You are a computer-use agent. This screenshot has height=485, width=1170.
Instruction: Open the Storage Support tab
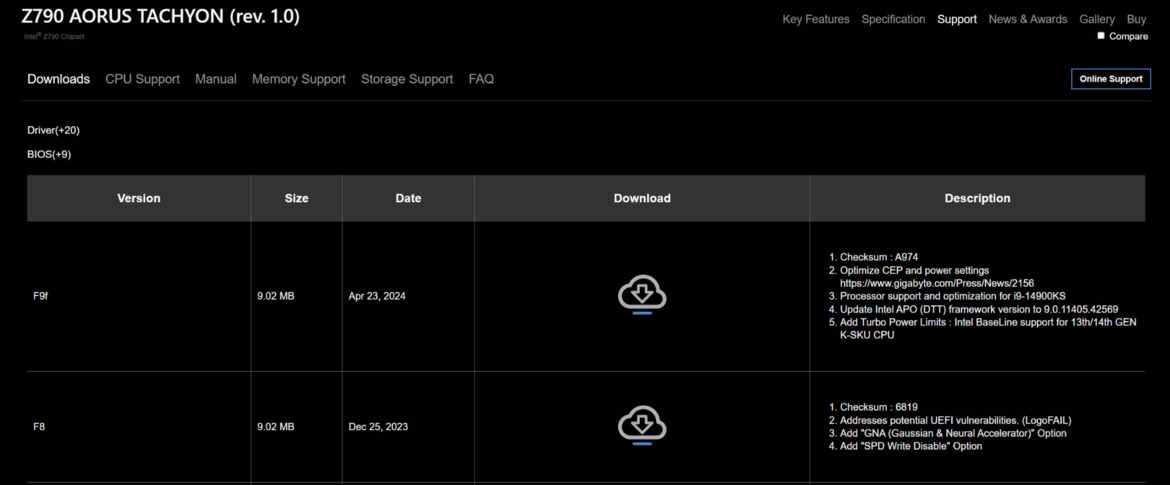tap(407, 79)
